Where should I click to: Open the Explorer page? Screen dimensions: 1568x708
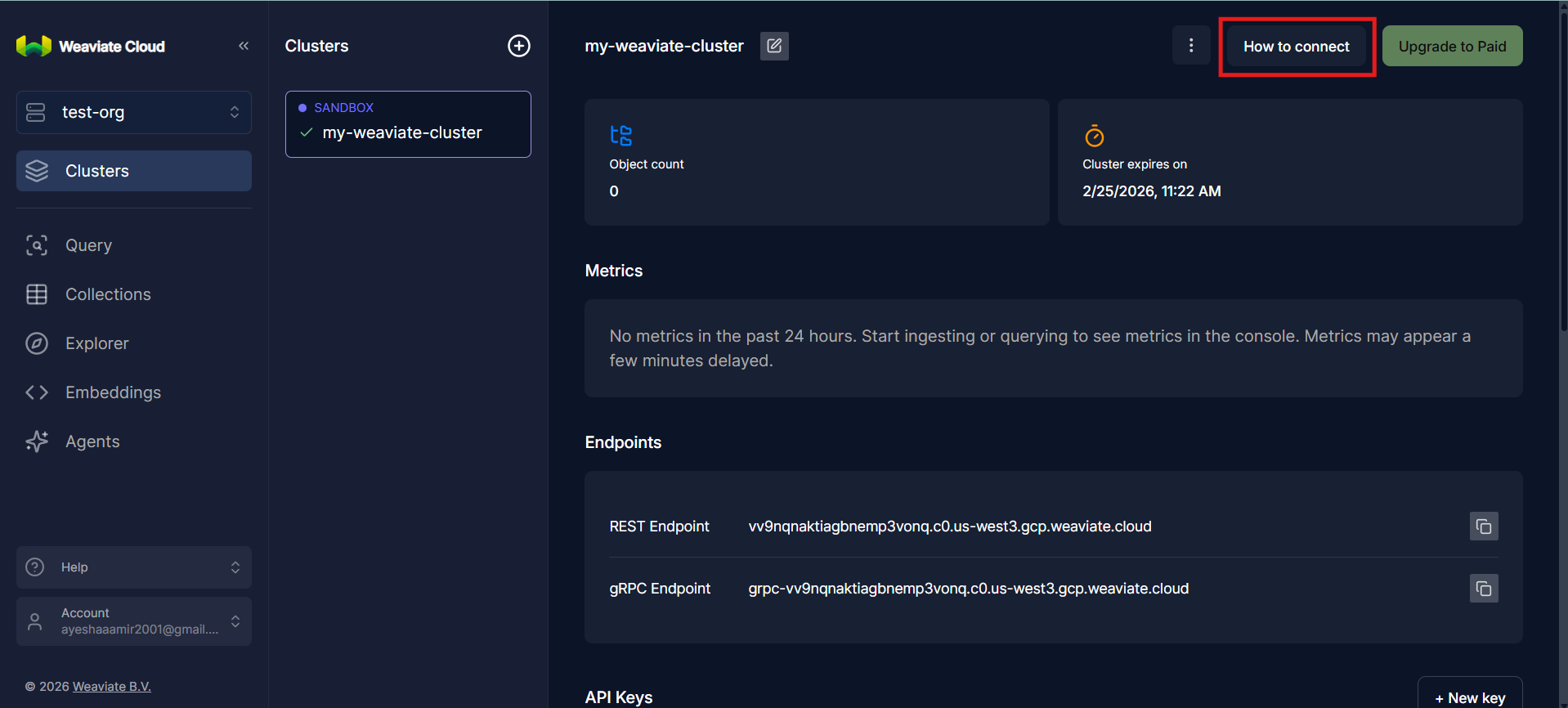point(96,343)
